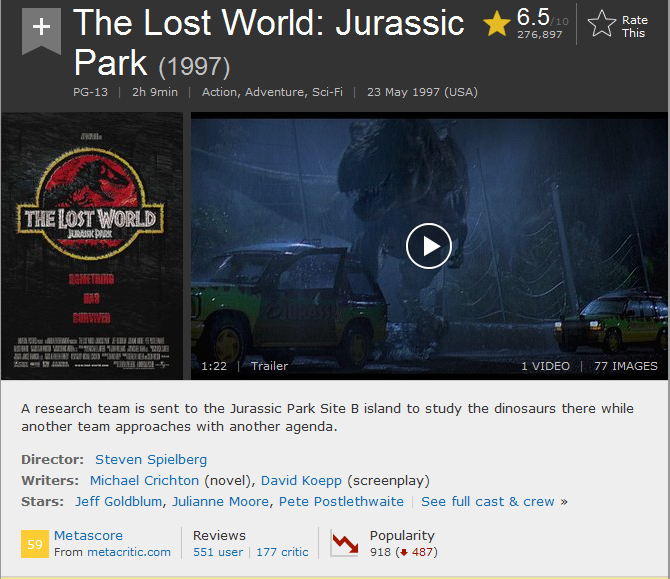The height and width of the screenshot is (579, 670).
Task: Click the 1997 year link in title
Action: point(194,67)
